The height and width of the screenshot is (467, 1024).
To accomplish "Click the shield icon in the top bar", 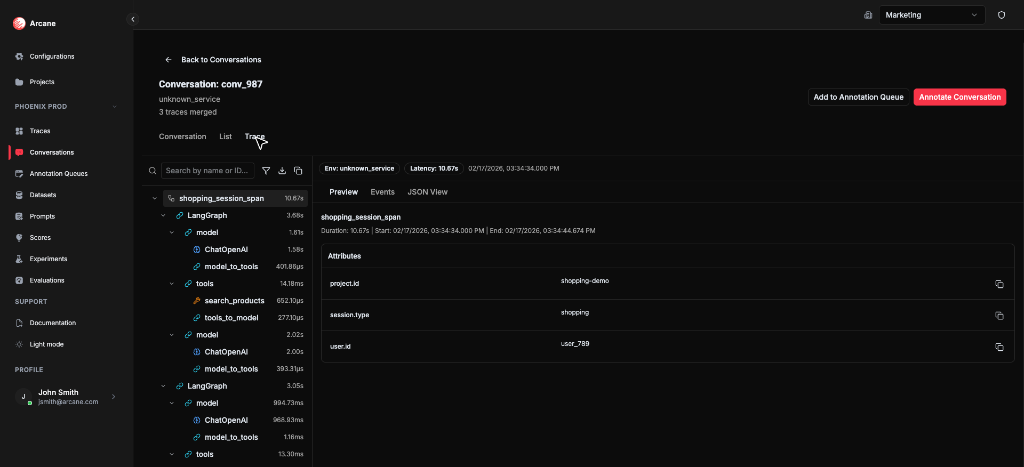I will click(x=1001, y=15).
